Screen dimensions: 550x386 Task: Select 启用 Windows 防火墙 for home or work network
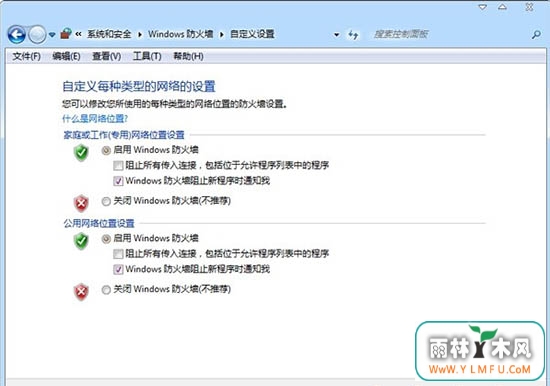point(106,151)
